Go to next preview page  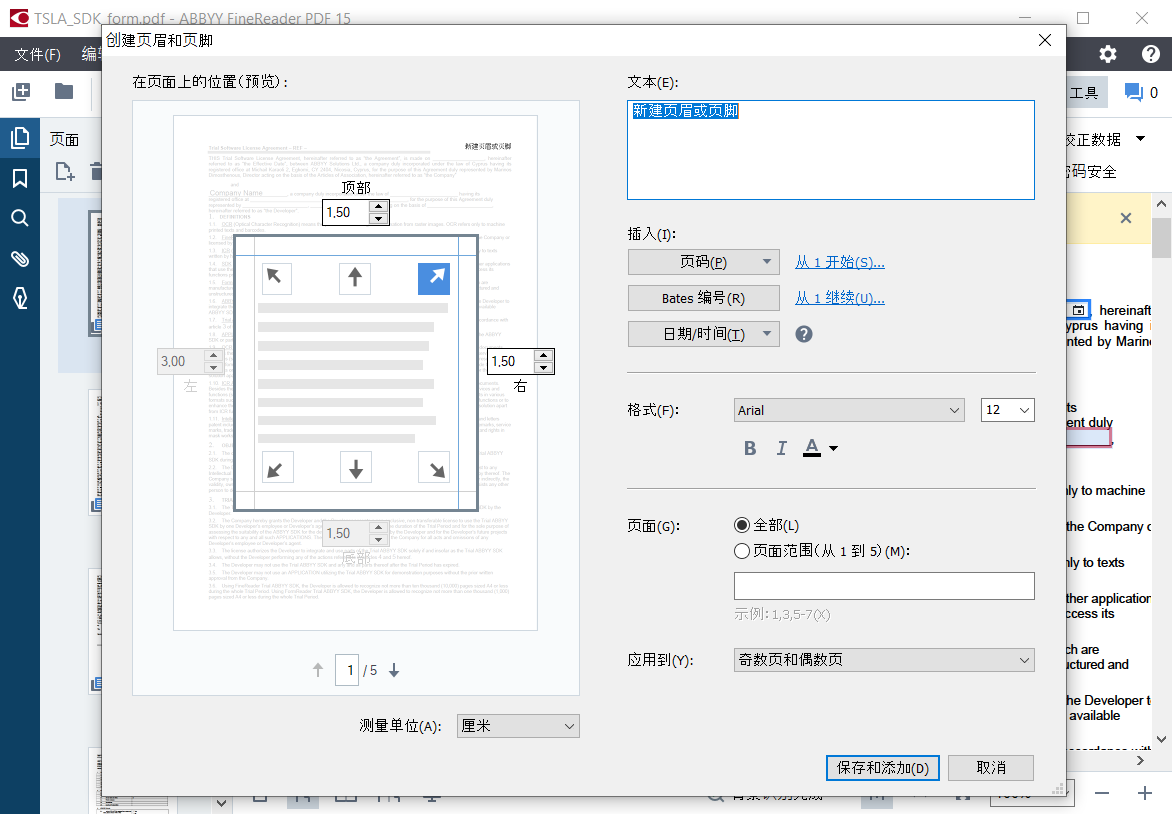tap(394, 671)
